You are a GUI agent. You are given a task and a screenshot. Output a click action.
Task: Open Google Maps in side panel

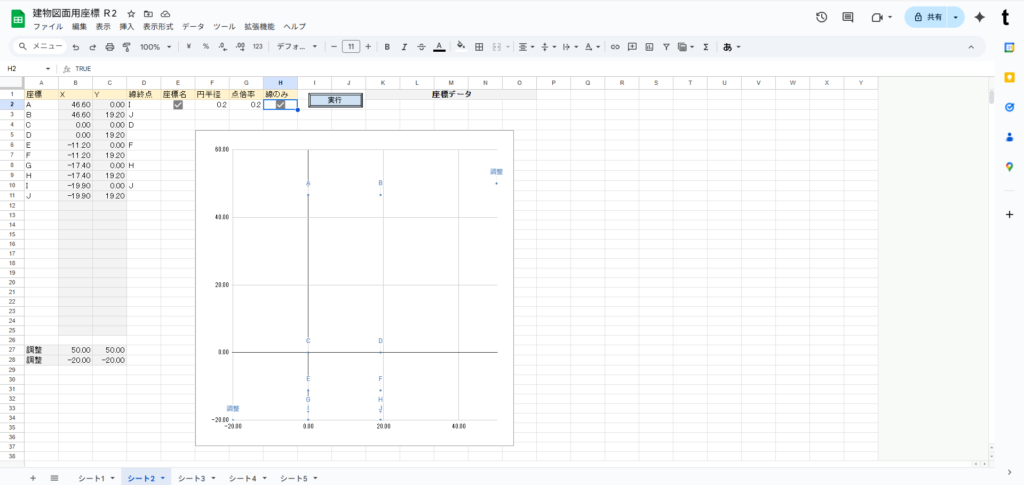click(x=1009, y=167)
